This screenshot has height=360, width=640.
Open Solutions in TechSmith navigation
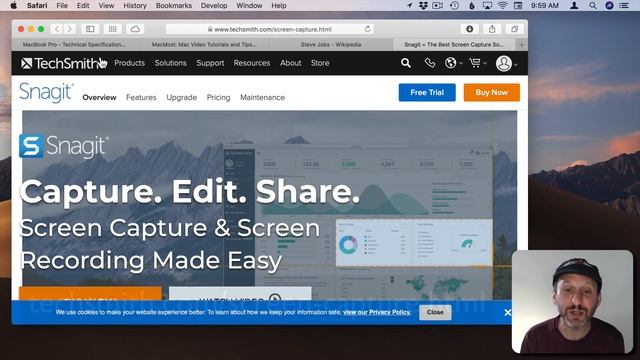click(x=170, y=63)
